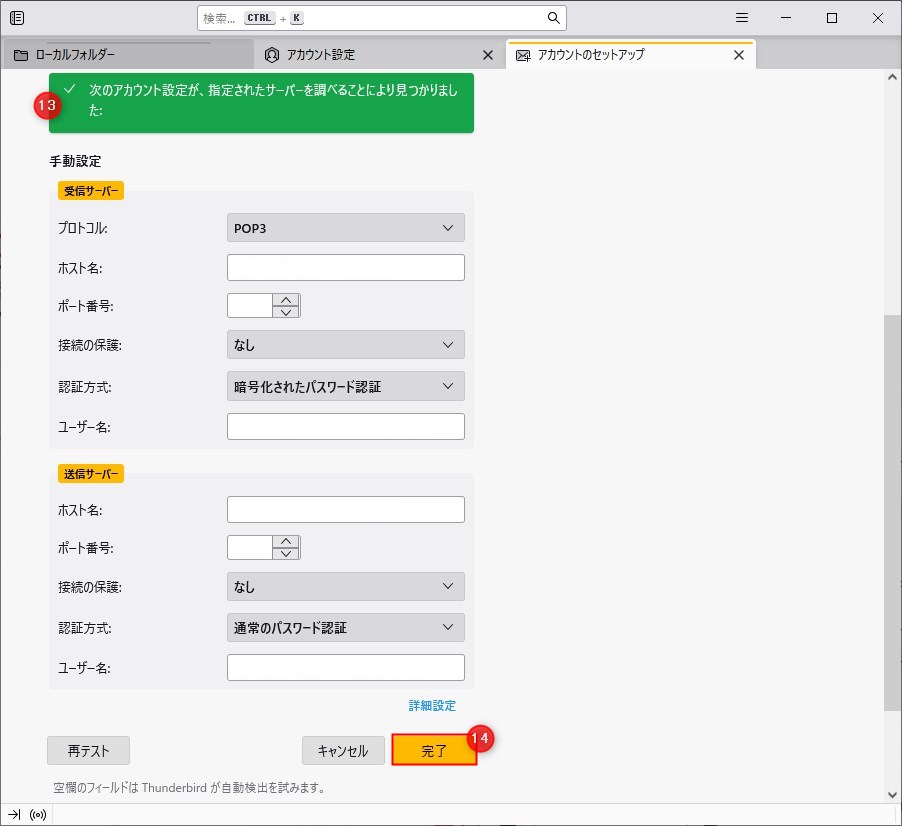The image size is (902, 826).
Task: Click the local folder tab icon
Action: pyautogui.click(x=21, y=55)
